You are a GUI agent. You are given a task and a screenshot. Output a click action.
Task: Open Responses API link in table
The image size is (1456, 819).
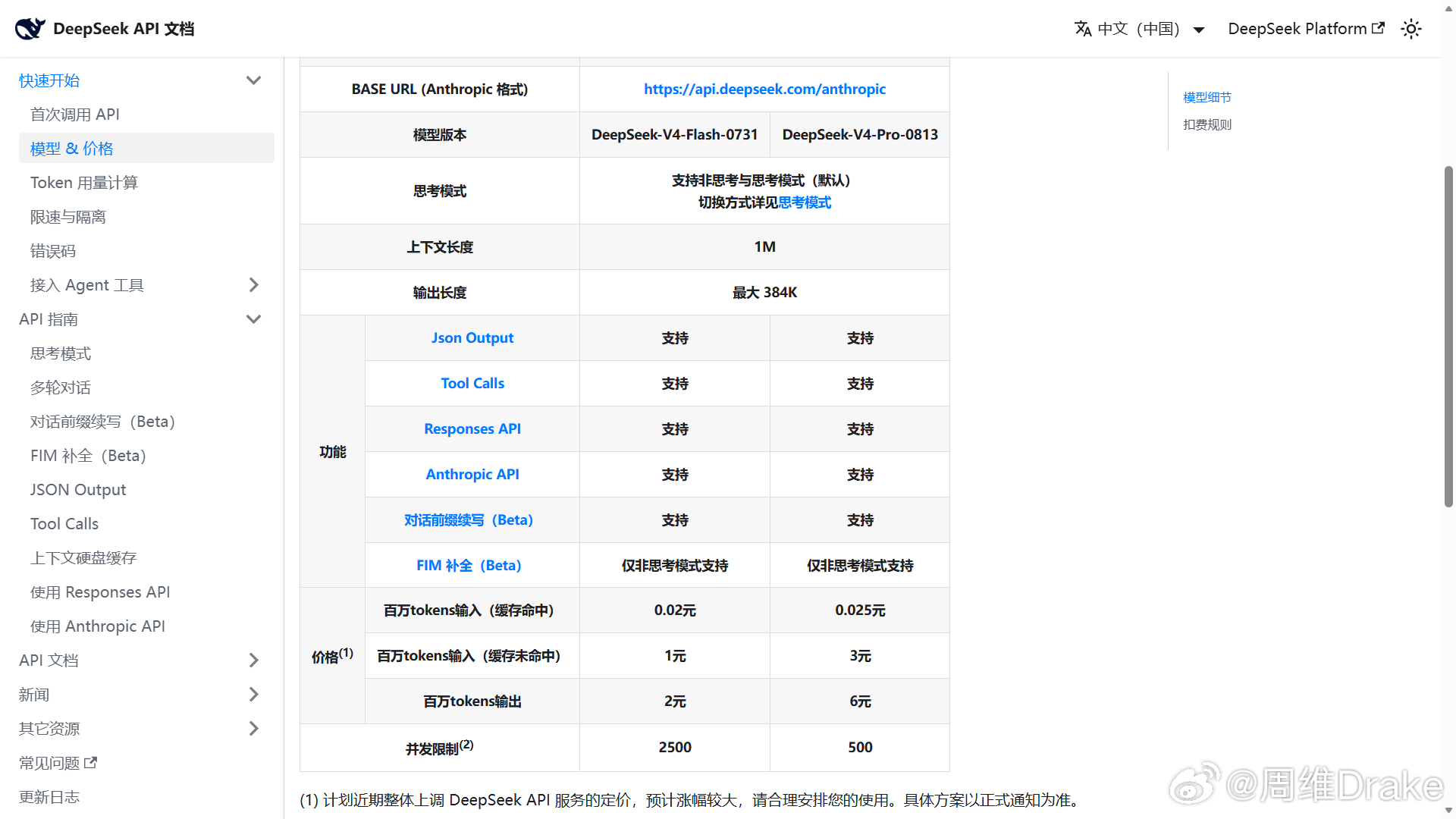click(x=472, y=428)
